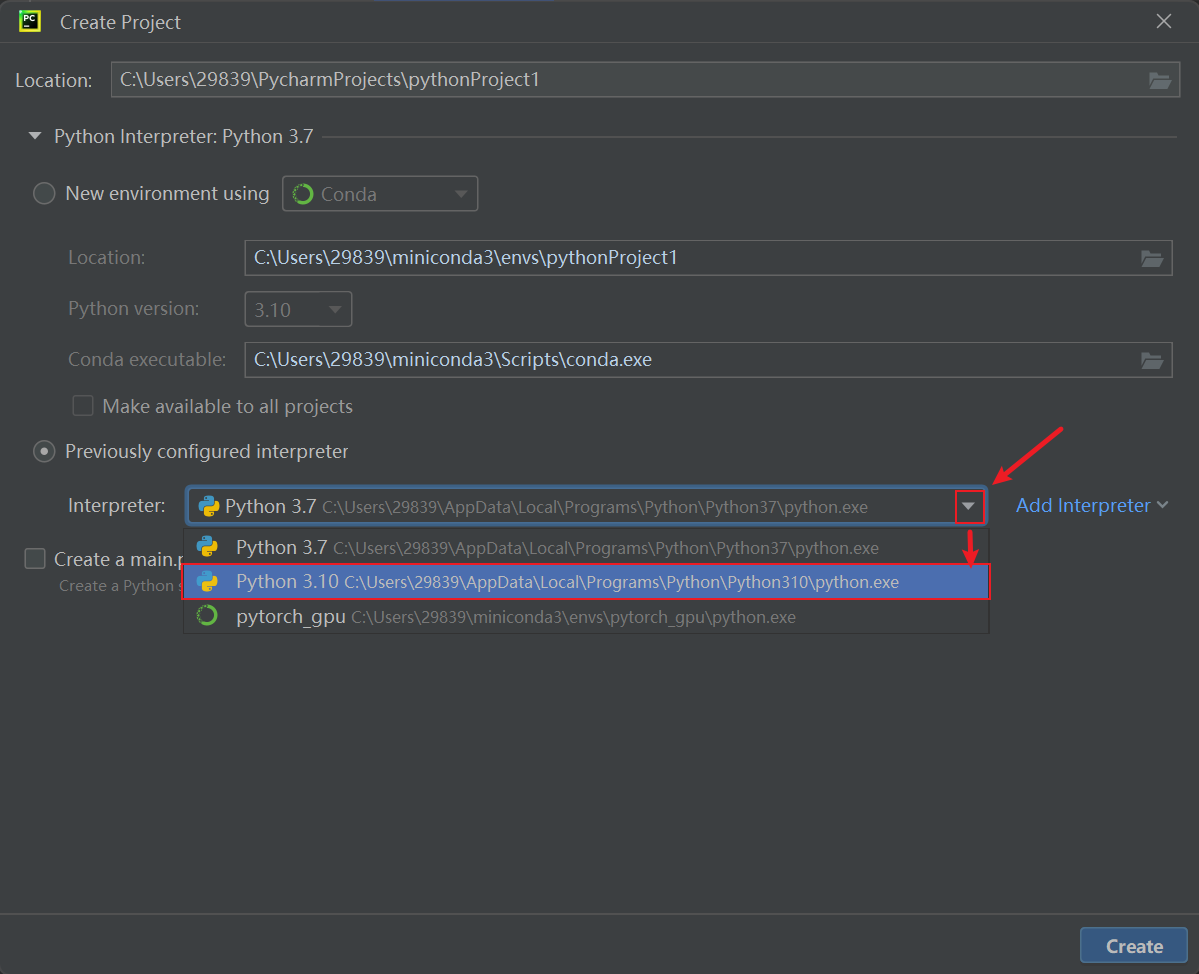The width and height of the screenshot is (1199, 974).
Task: Select New environment using radio button
Action: 44,193
